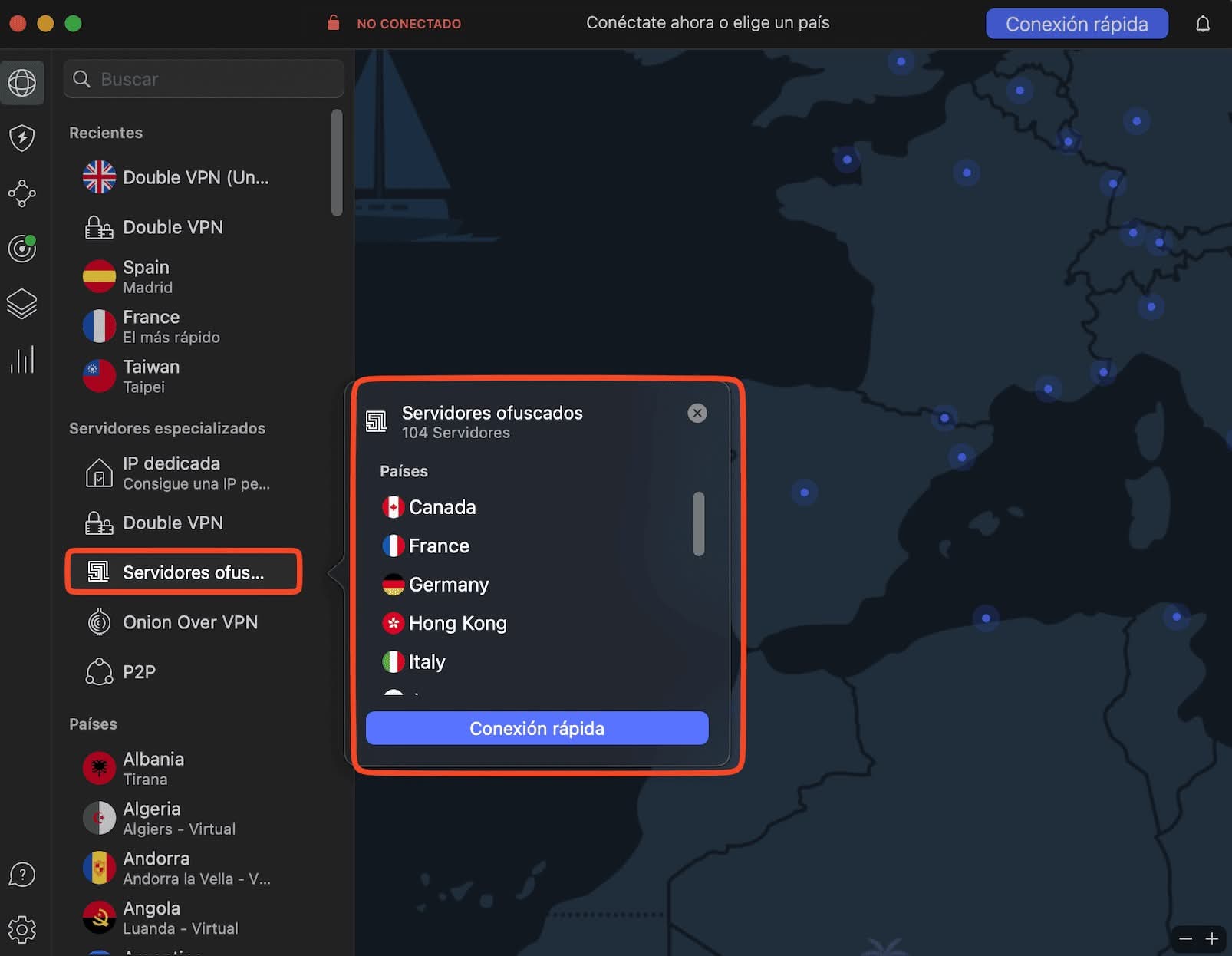Click Conexión rápida in the obfuscated popup

click(x=537, y=728)
